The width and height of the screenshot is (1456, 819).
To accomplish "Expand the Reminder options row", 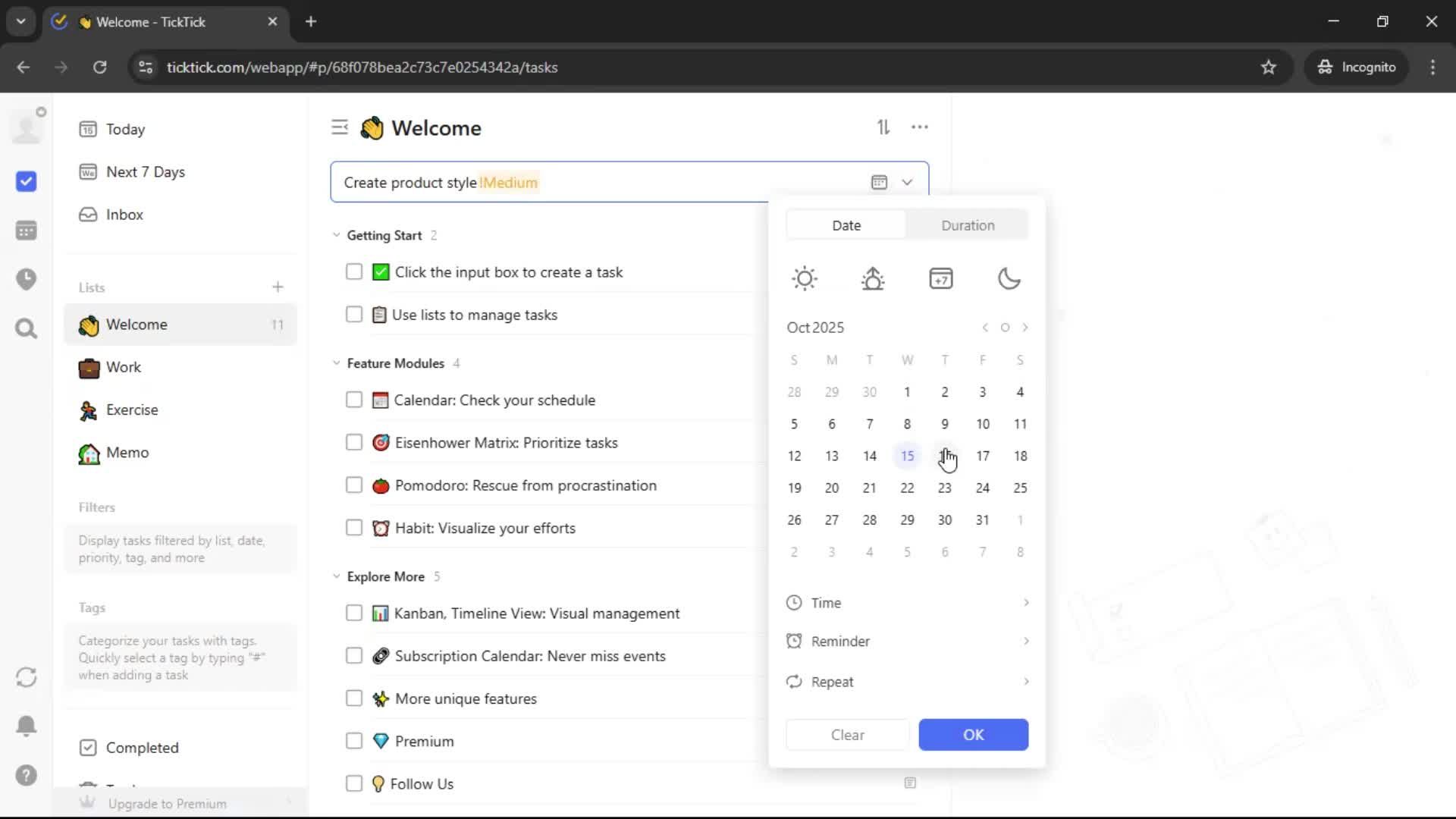I will point(907,642).
